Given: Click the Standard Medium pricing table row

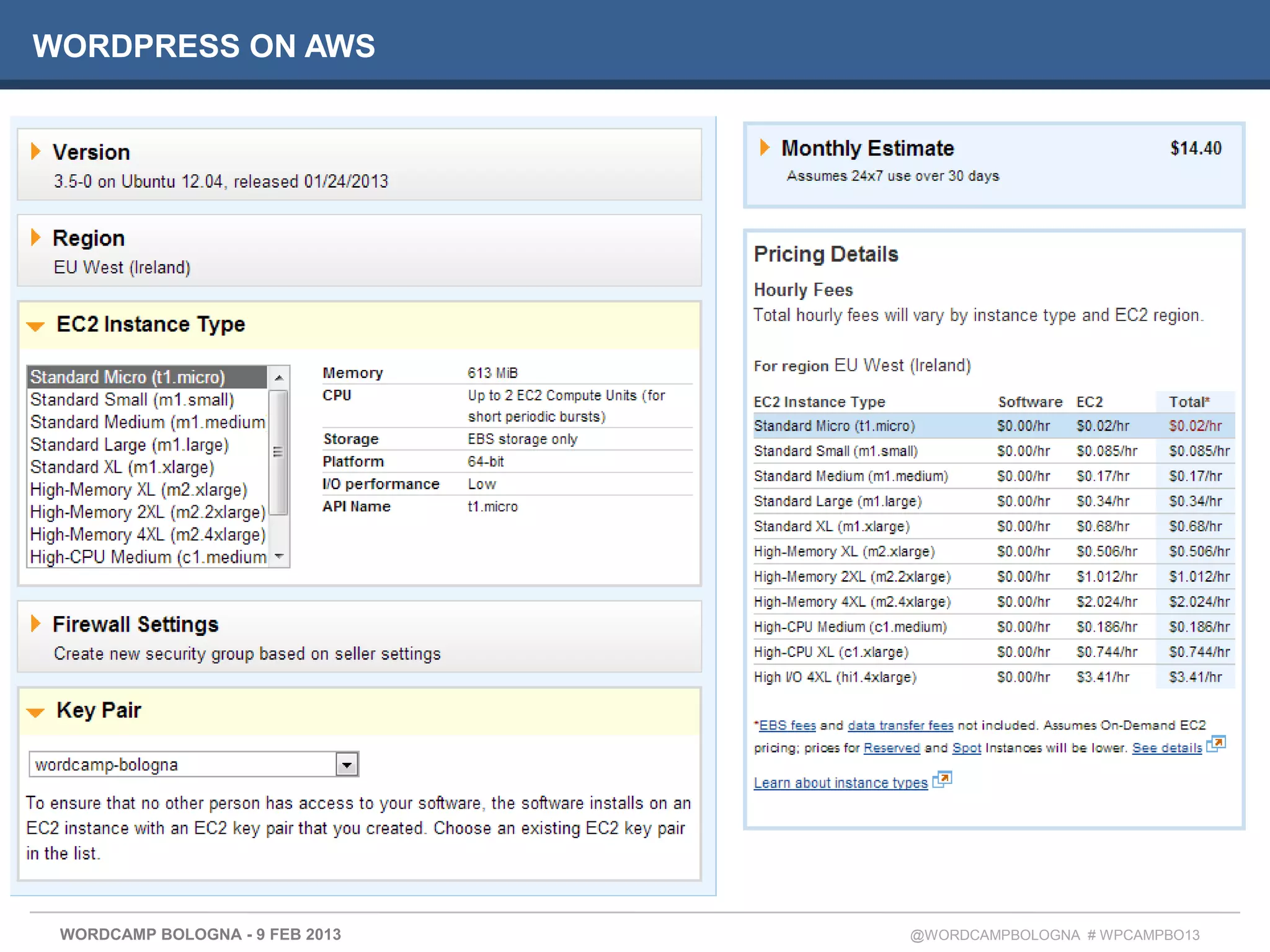Looking at the screenshot, I should tap(994, 476).
